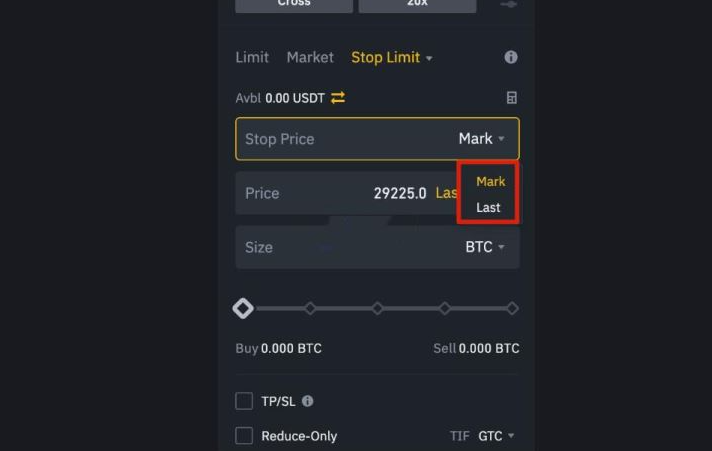Click the TP/SL info icon
The image size is (712, 451).
[307, 401]
